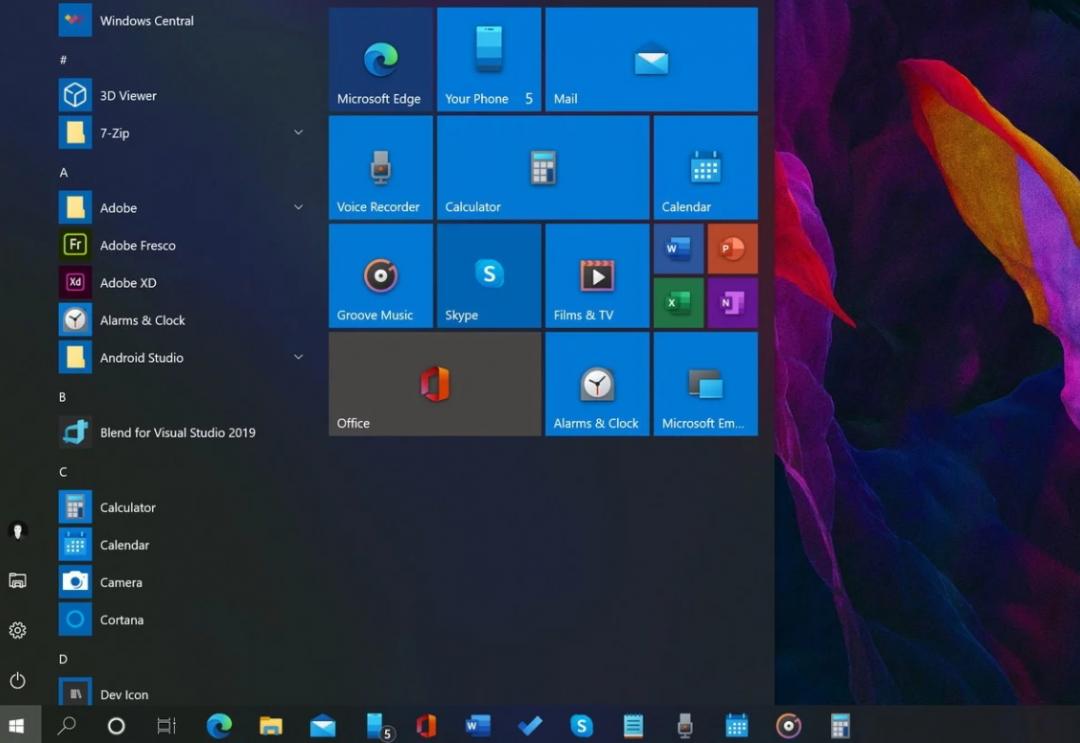Expand the Android Studio folder
Viewport: 1080px width, 743px height.
point(298,358)
